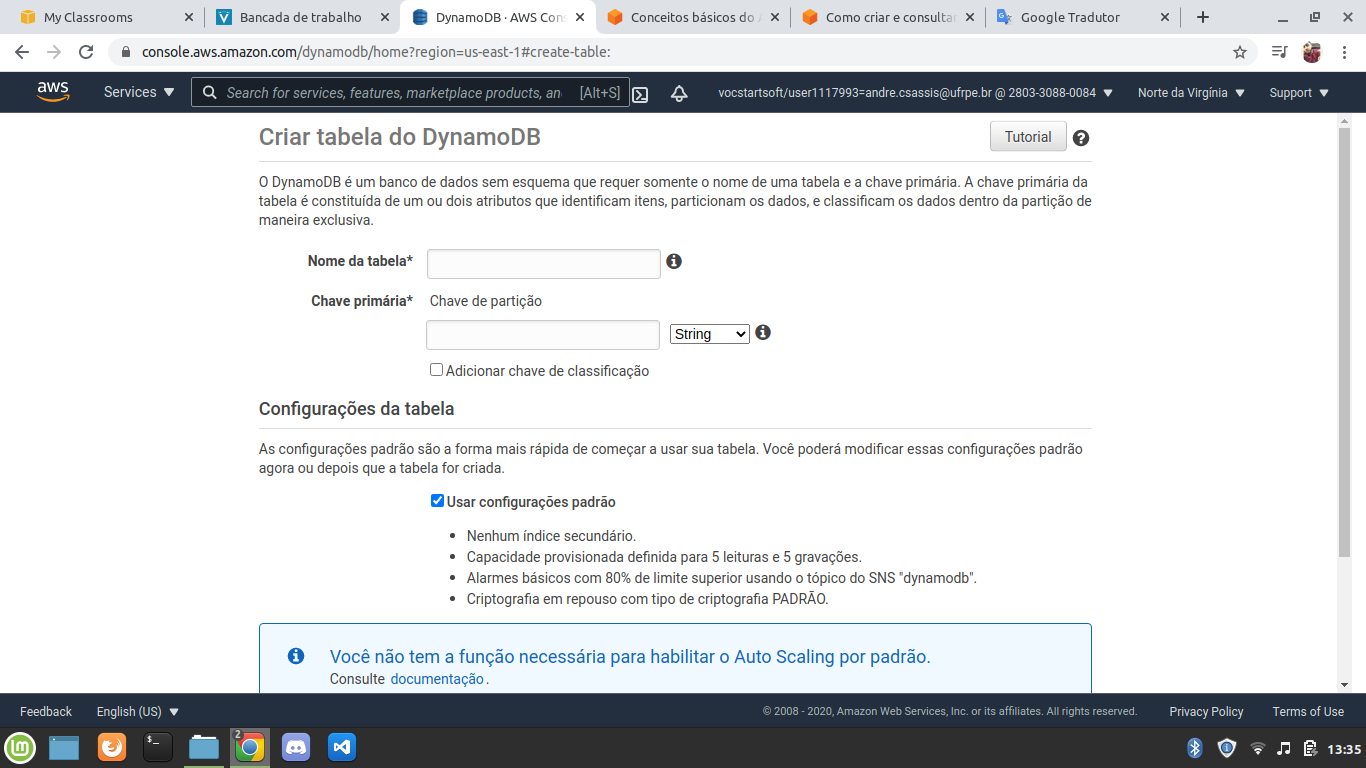The height and width of the screenshot is (768, 1366).
Task: Uncheck Usar configurações padrão checkbox
Action: (x=437, y=501)
